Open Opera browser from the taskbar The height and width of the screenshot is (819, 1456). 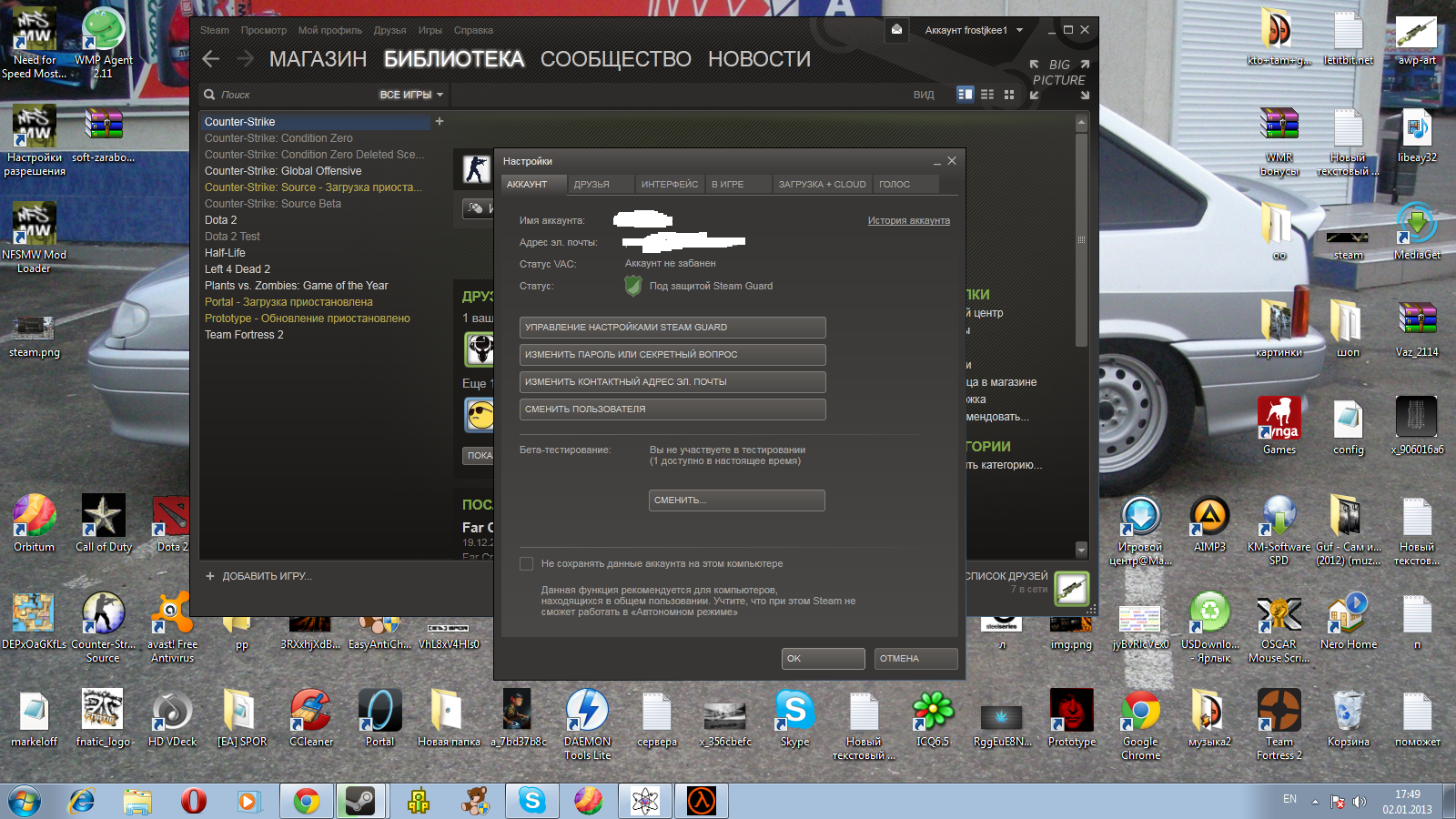pos(193,801)
